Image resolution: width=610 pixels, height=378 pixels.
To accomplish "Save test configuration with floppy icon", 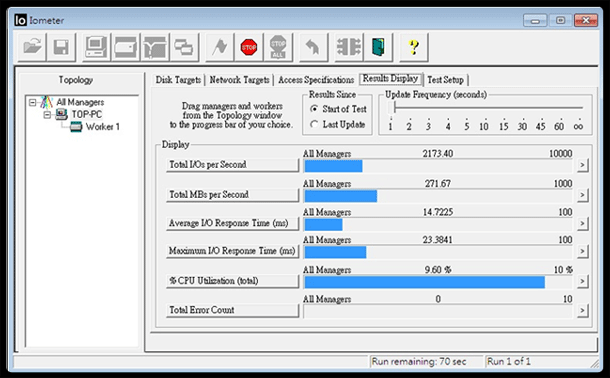I will (x=61, y=47).
